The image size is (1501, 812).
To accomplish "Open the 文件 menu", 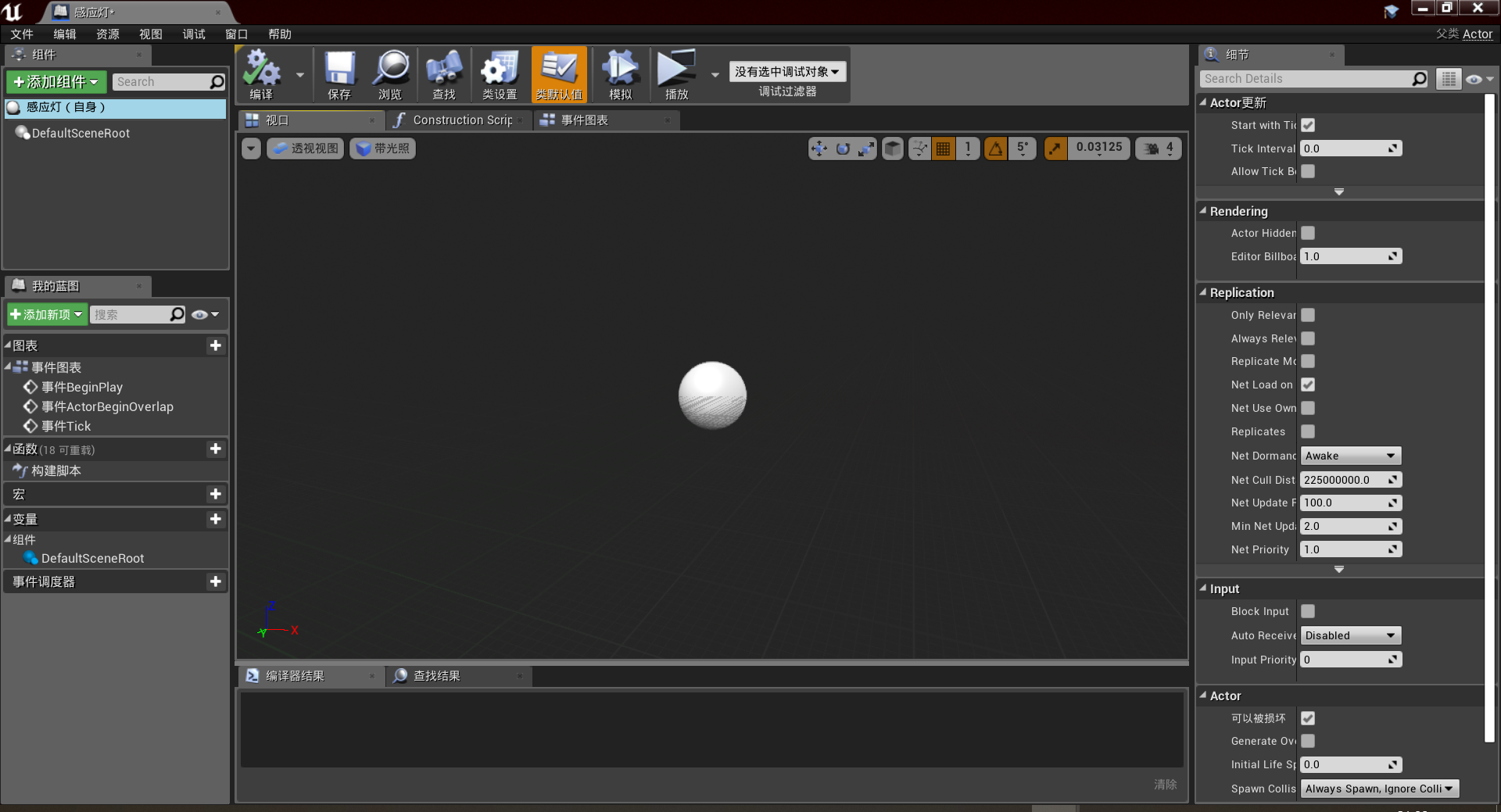I will [x=22, y=34].
